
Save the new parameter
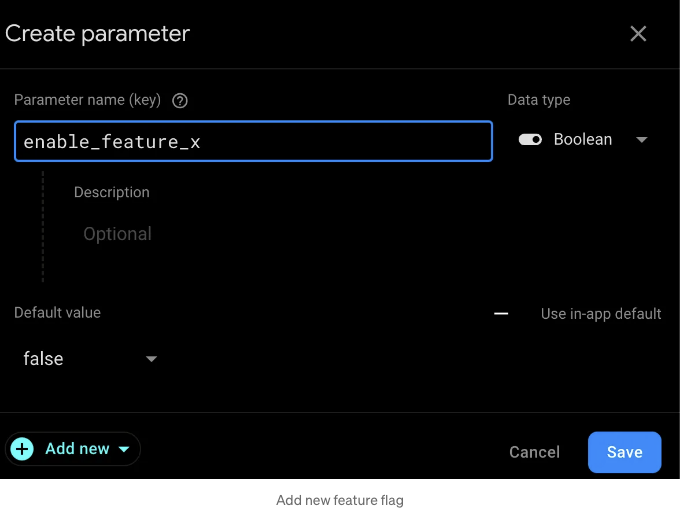[624, 452]
